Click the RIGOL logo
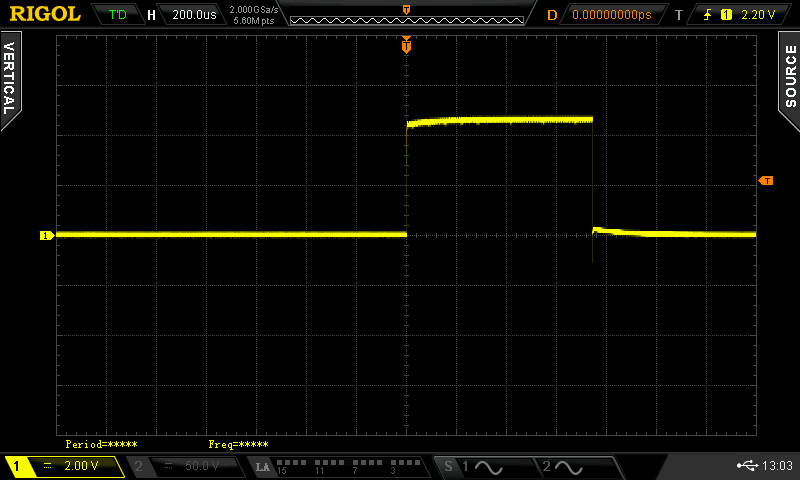800x480 pixels. coord(45,14)
